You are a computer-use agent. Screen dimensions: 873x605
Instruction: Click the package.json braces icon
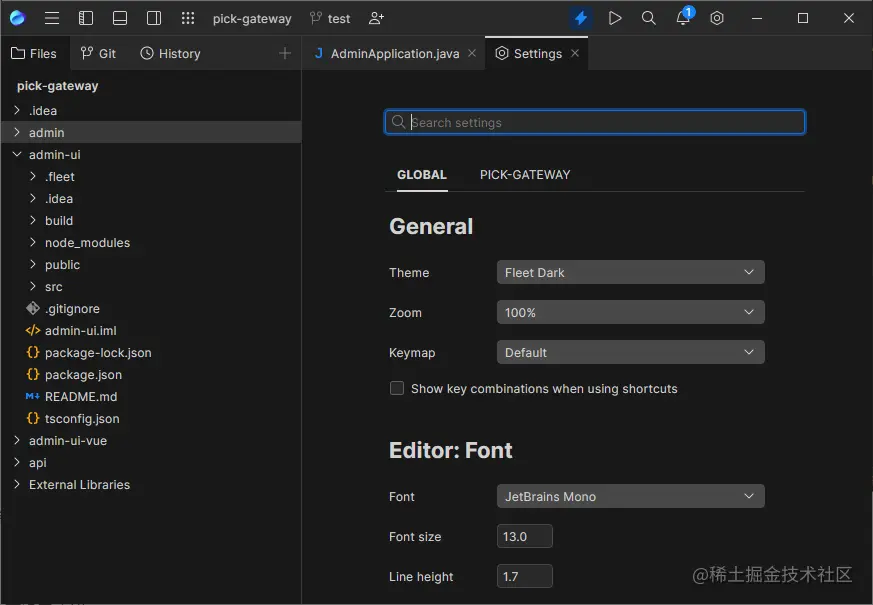tap(33, 375)
